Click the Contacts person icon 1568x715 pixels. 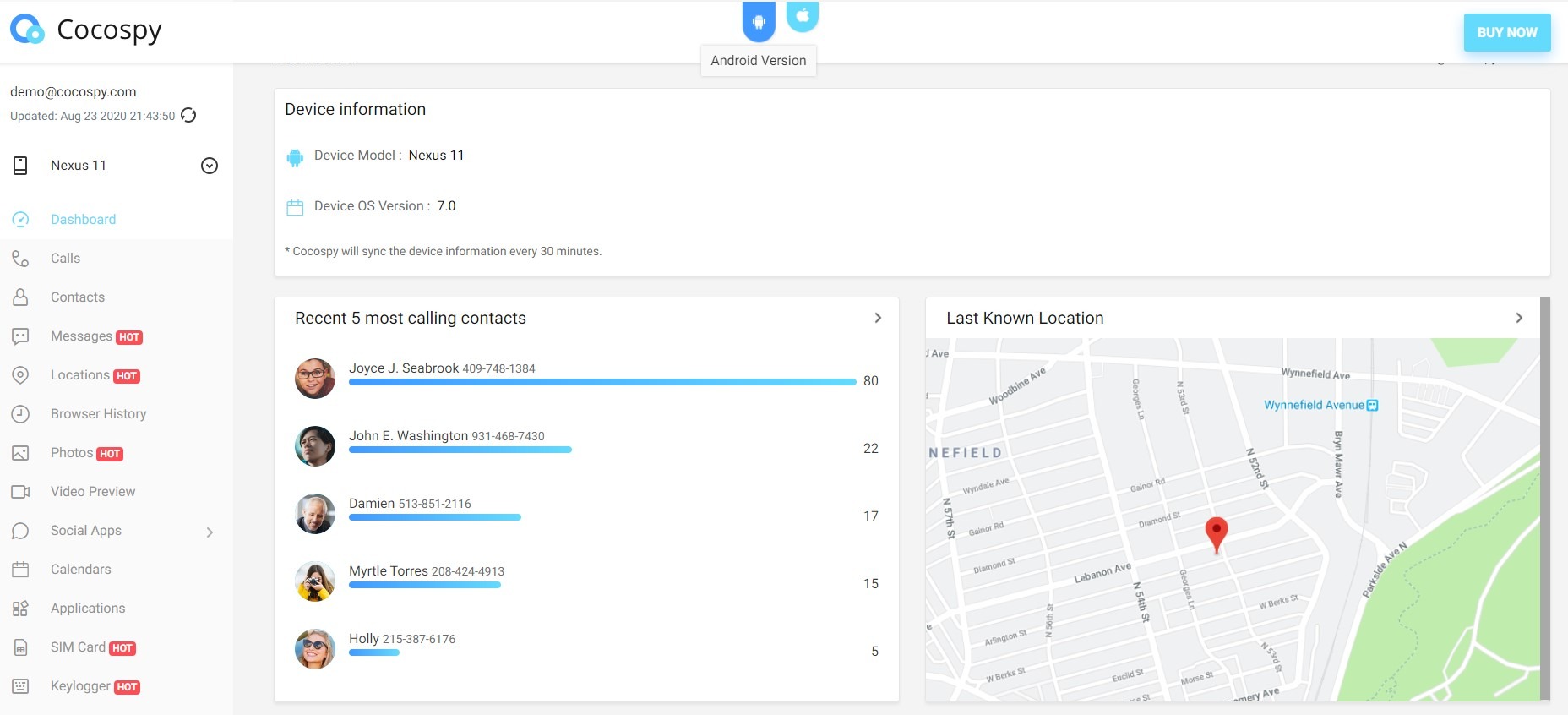[x=20, y=297]
